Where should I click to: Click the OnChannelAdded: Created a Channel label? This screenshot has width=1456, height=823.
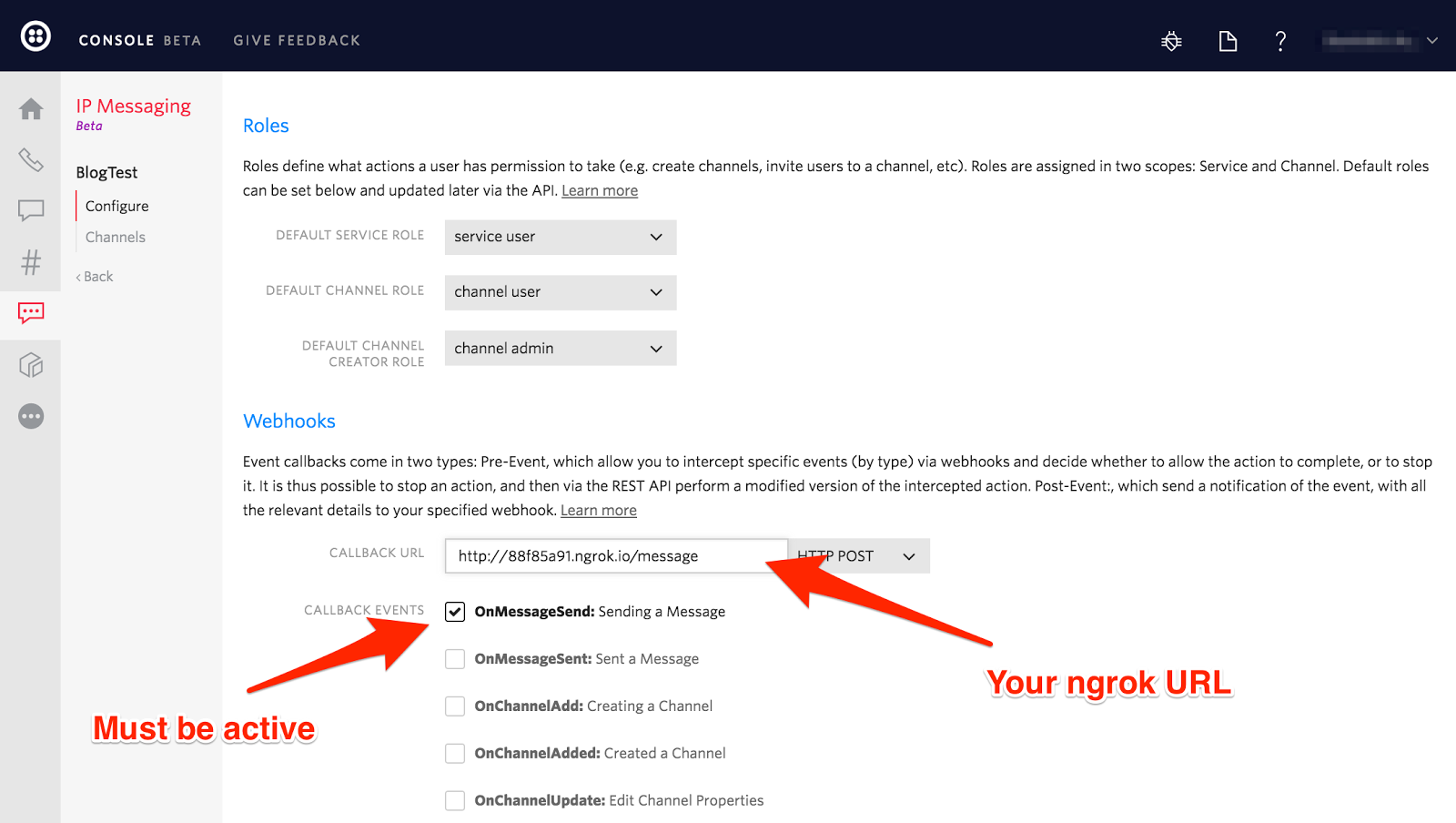(x=600, y=754)
